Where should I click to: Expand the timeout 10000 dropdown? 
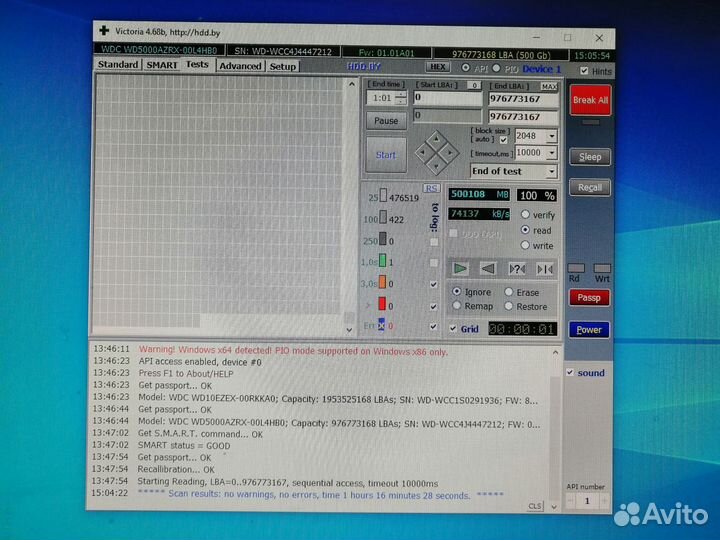pos(552,153)
